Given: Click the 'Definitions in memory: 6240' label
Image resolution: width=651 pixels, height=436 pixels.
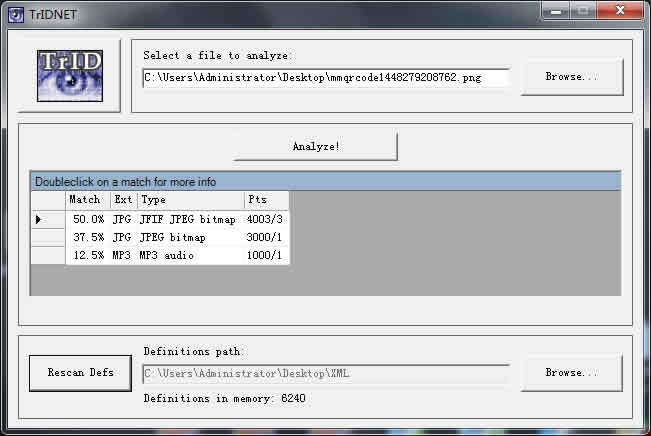Looking at the screenshot, I should pyautogui.click(x=225, y=398).
